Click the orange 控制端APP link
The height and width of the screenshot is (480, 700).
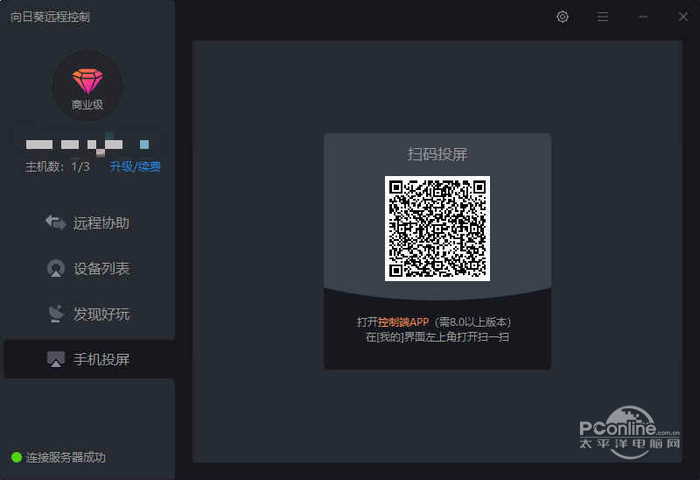403,322
